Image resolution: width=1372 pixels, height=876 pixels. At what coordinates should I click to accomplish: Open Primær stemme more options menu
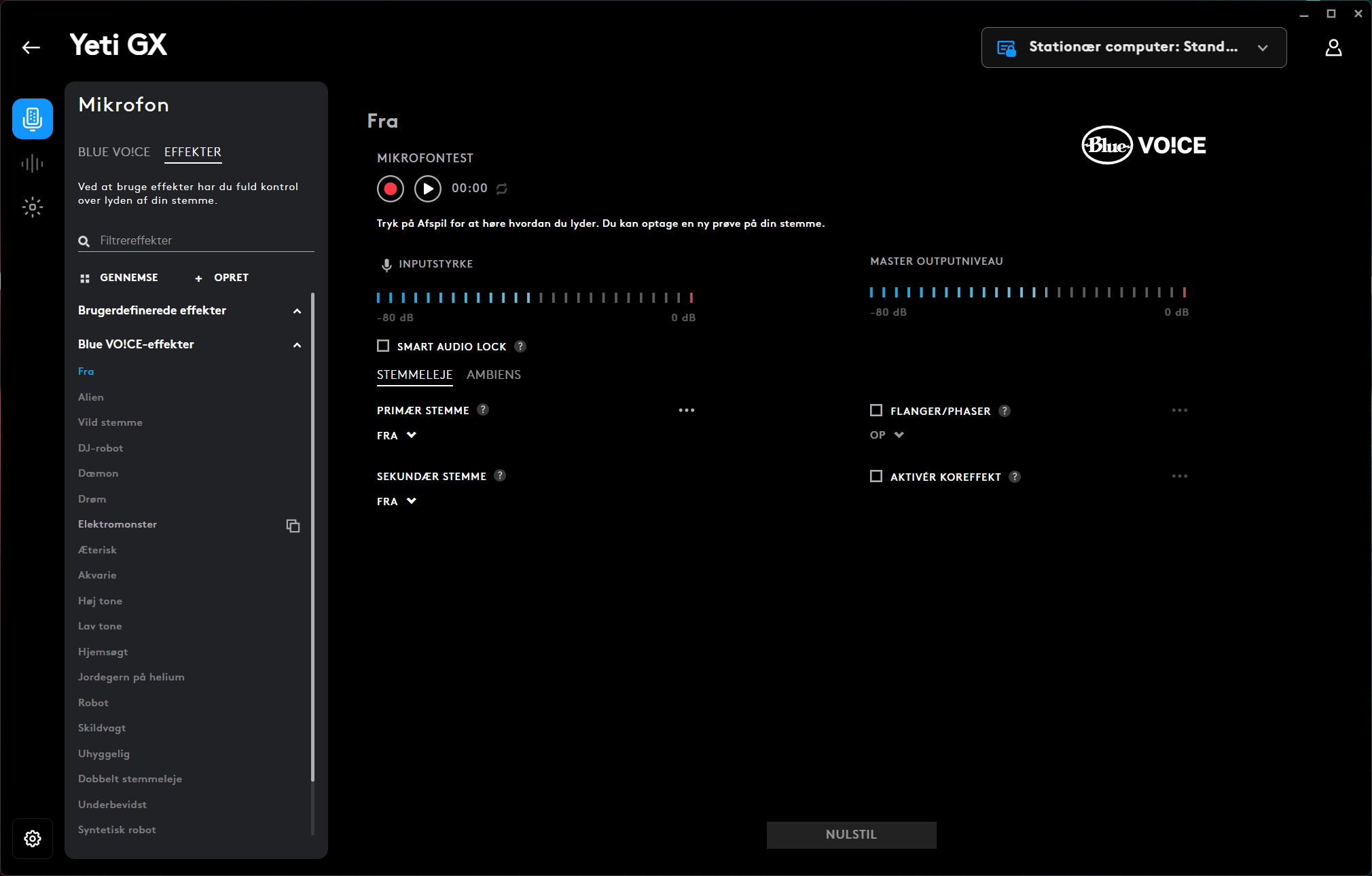(687, 410)
